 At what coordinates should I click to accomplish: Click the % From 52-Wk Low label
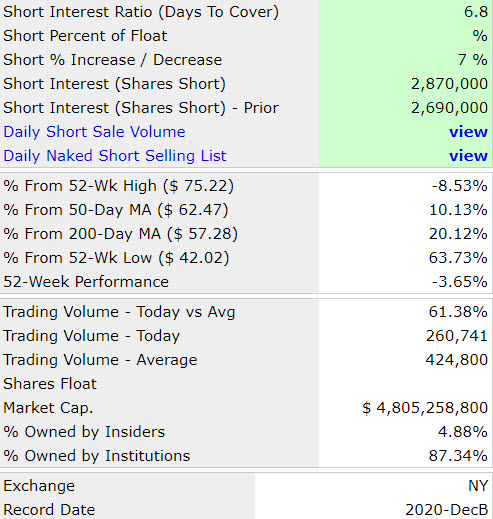[x=116, y=258]
